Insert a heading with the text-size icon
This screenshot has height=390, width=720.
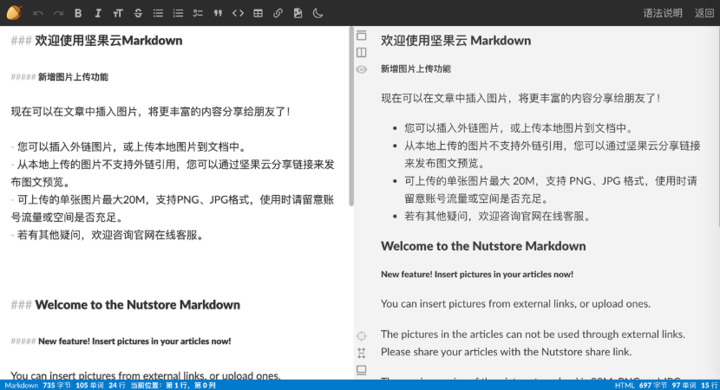[x=118, y=13]
